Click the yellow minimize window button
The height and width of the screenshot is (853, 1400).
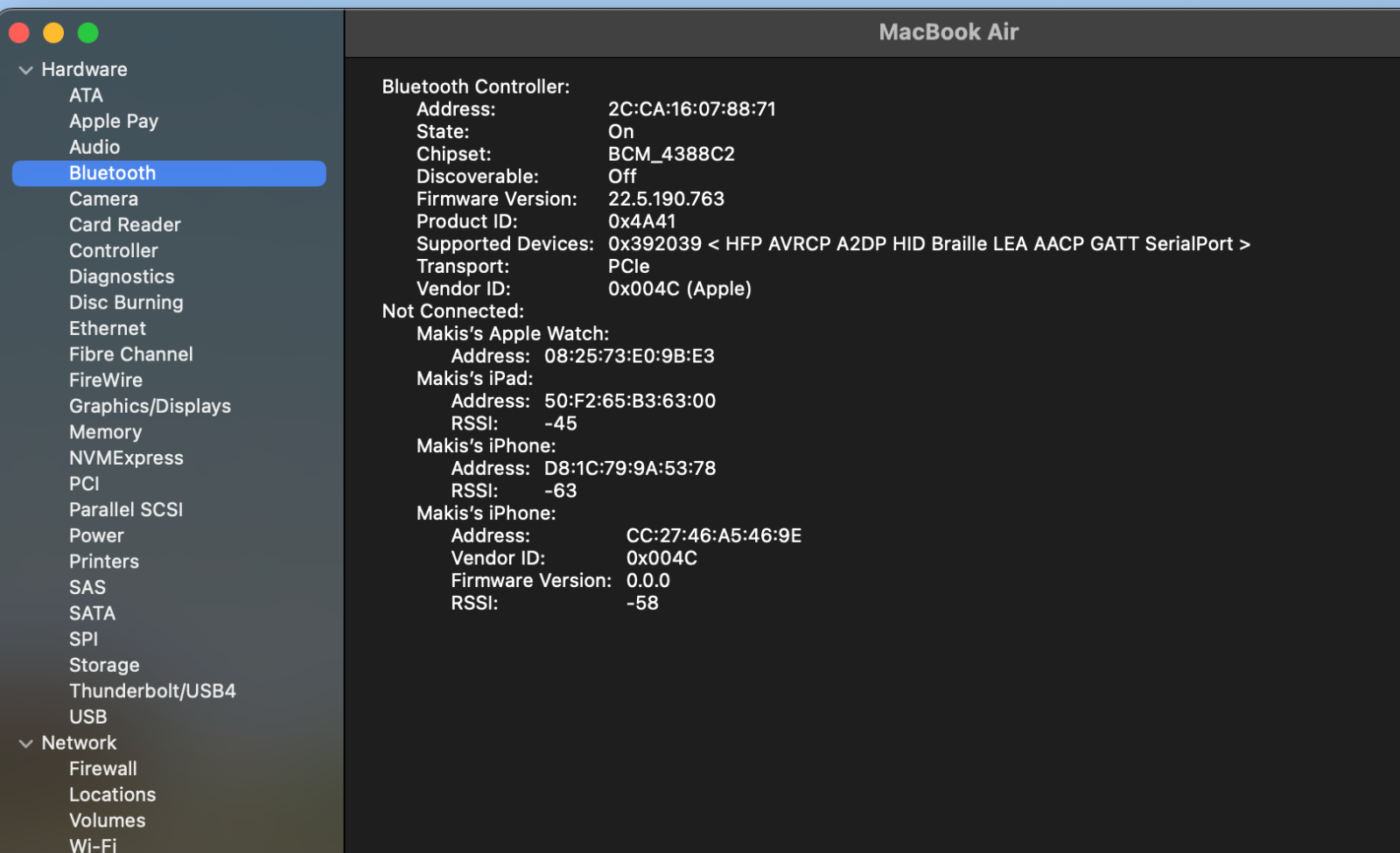coord(53,33)
